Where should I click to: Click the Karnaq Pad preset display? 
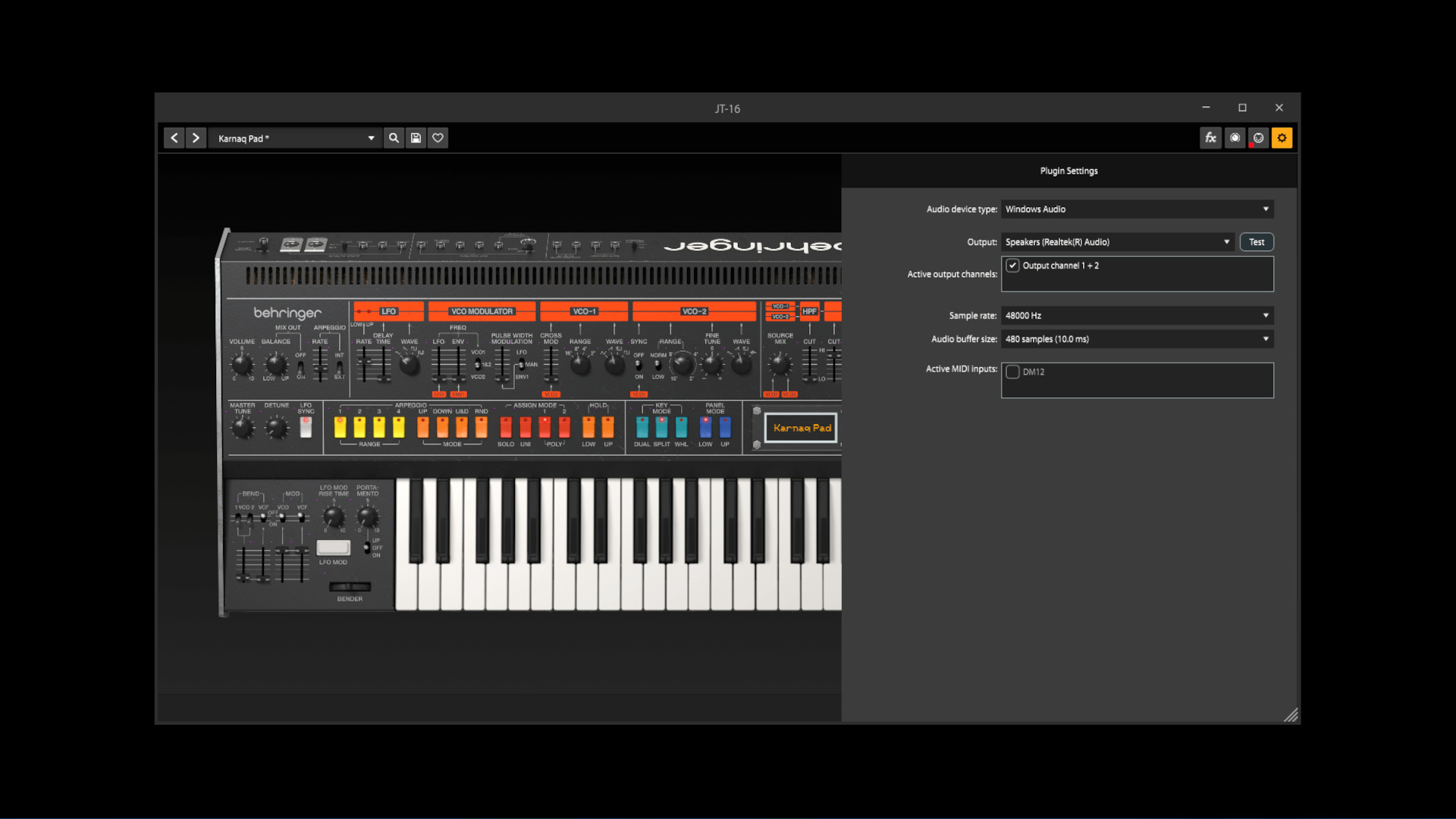click(802, 428)
